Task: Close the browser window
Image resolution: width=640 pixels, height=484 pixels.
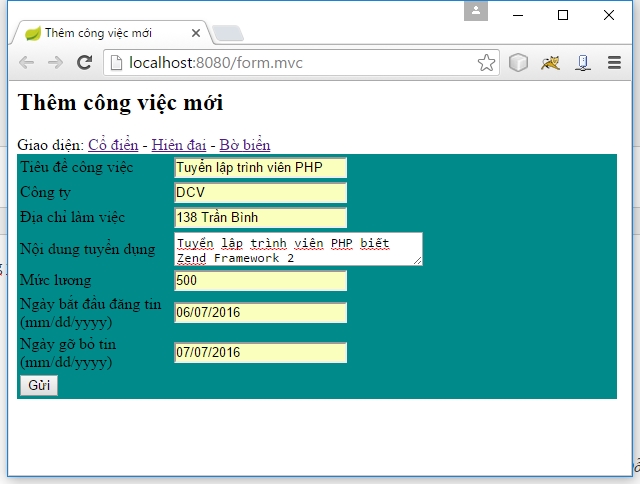Action: click(609, 15)
